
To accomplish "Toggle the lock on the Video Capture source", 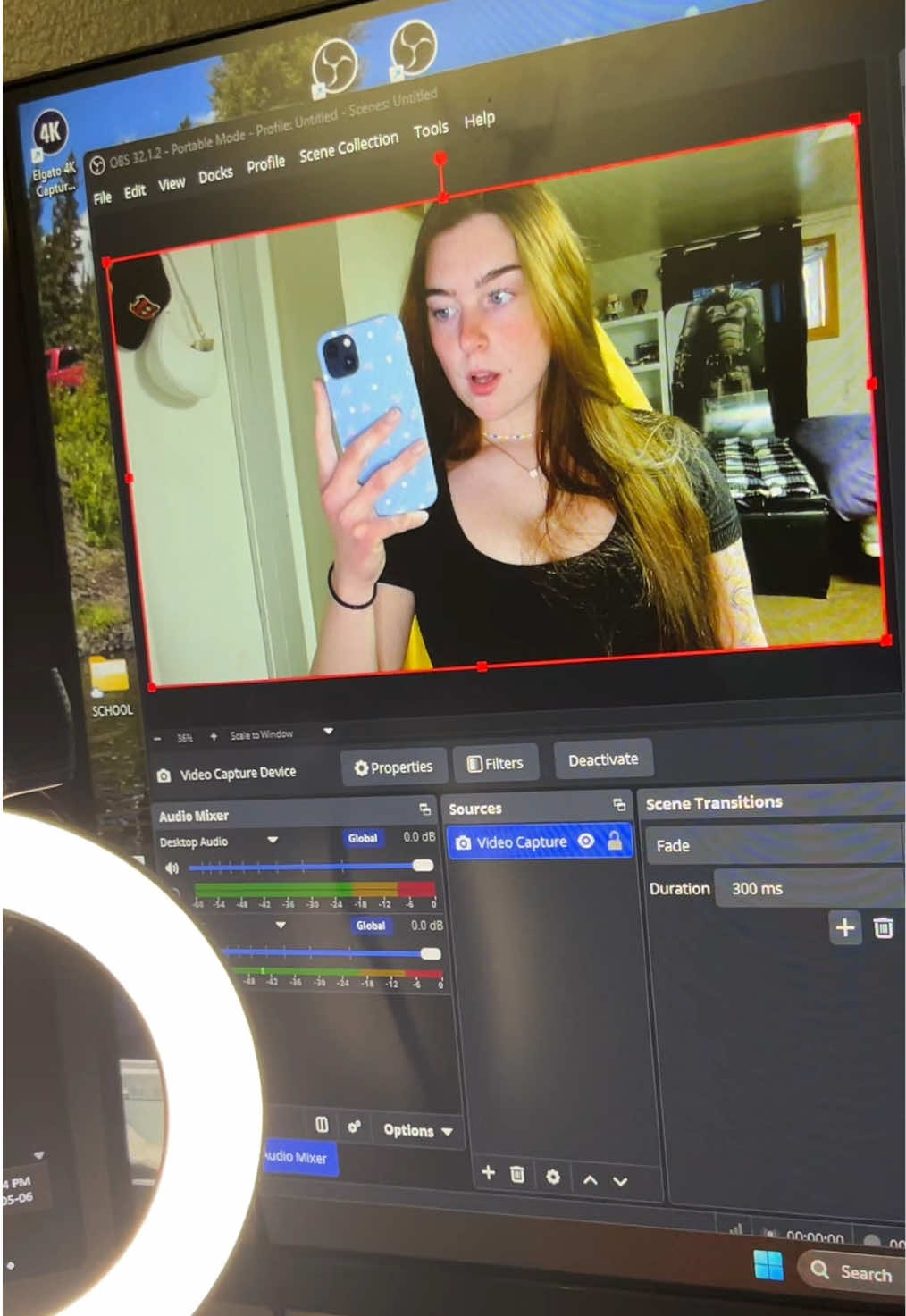I will tap(615, 840).
